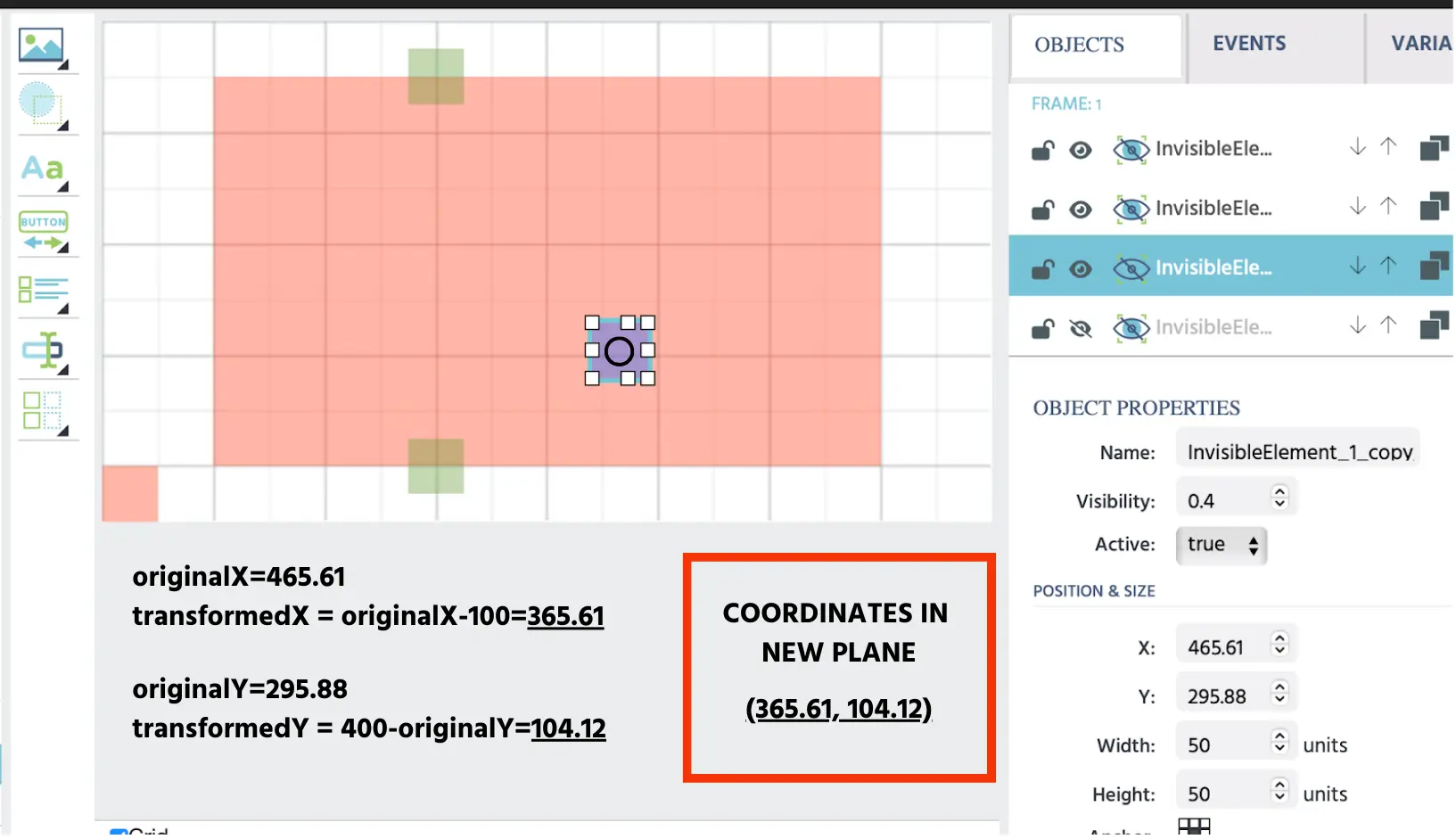Screen dimensions: 1456x839
Task: Hide the highlighted InvisibleEle object via eye
Action: click(x=1081, y=269)
